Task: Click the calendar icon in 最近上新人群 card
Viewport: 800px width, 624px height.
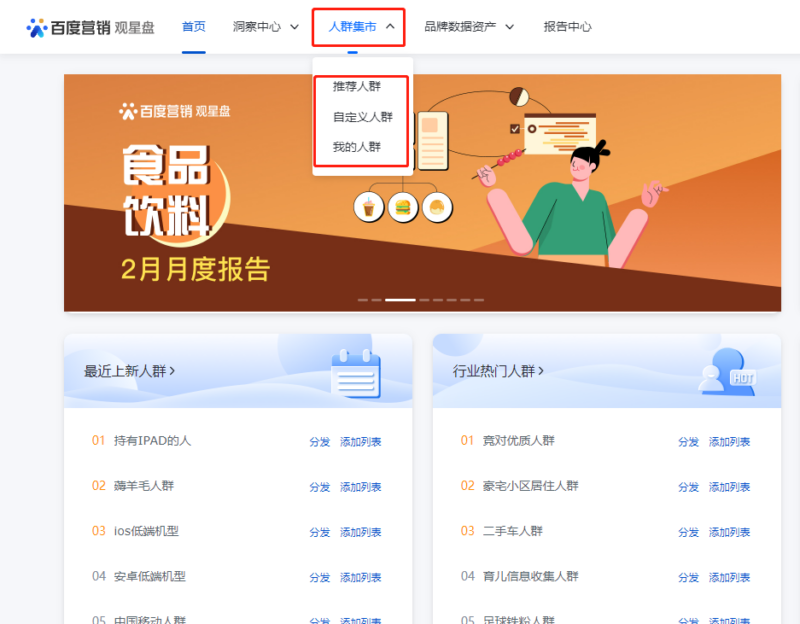Action: pos(355,372)
